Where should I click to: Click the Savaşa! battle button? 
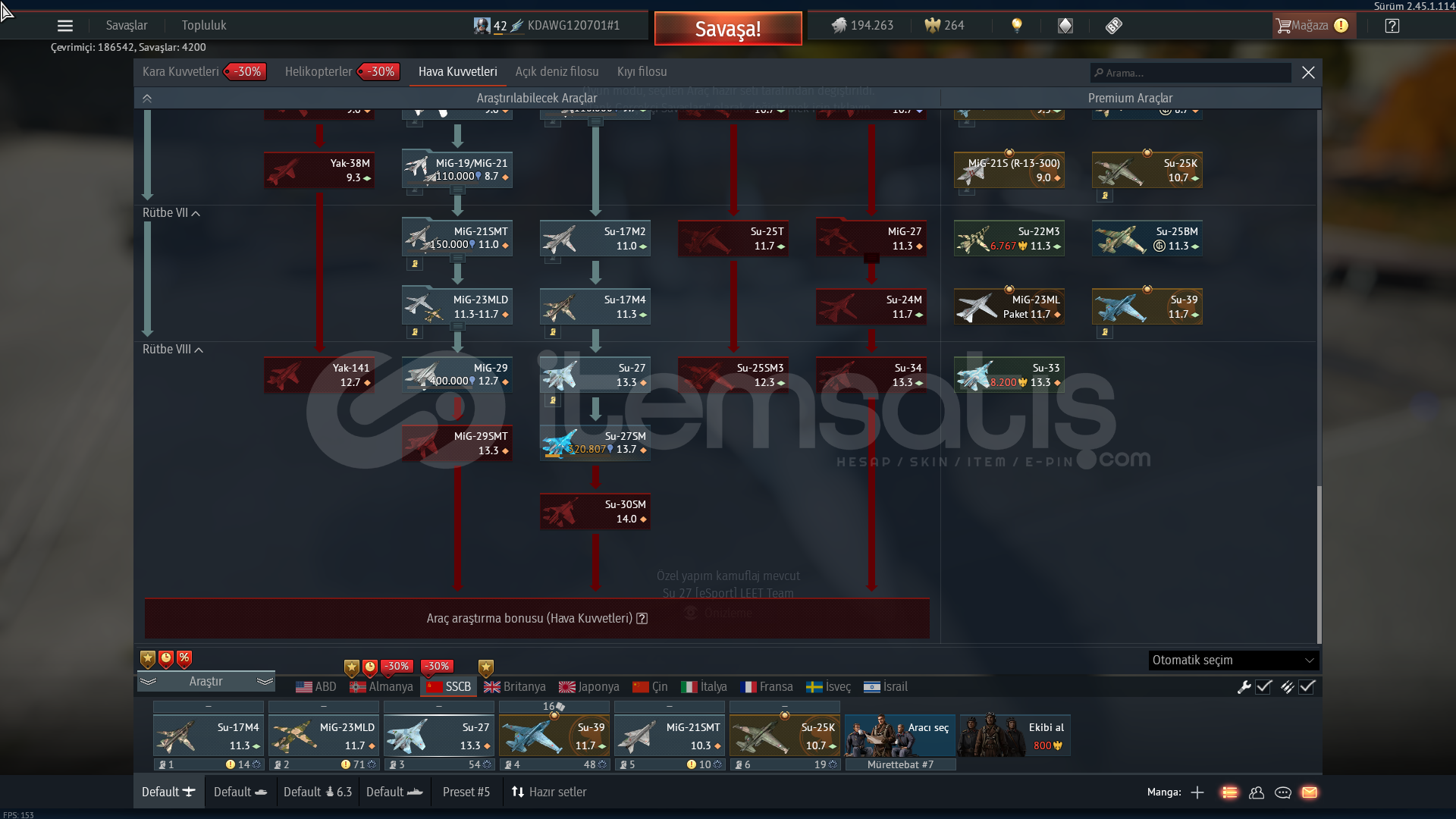[728, 29]
